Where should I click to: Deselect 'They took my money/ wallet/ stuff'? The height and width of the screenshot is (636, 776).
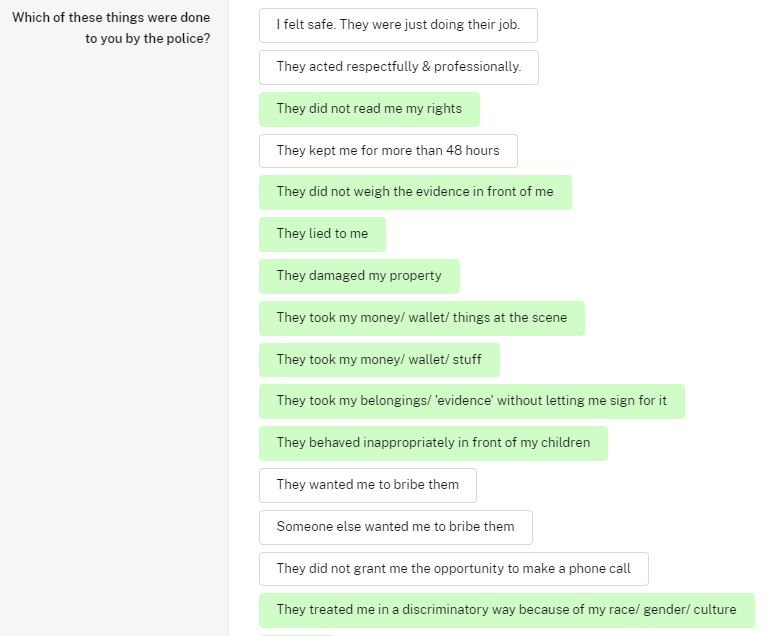[379, 360]
